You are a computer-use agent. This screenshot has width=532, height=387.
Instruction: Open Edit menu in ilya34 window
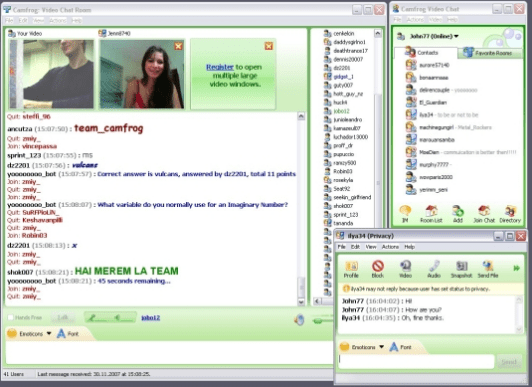click(355, 247)
